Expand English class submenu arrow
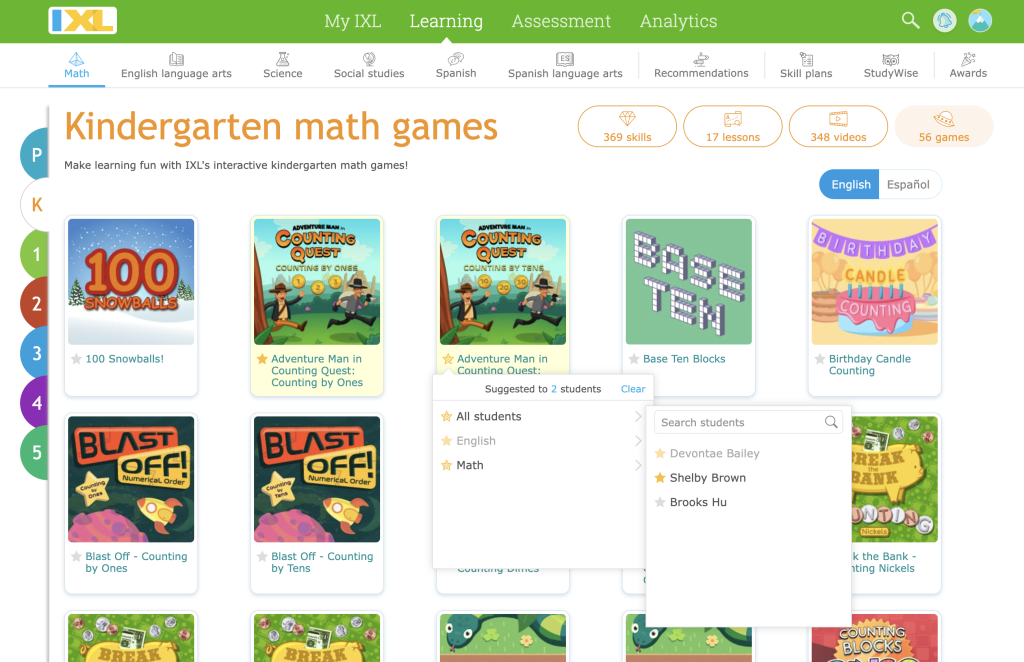1024x662 pixels. 637,441
